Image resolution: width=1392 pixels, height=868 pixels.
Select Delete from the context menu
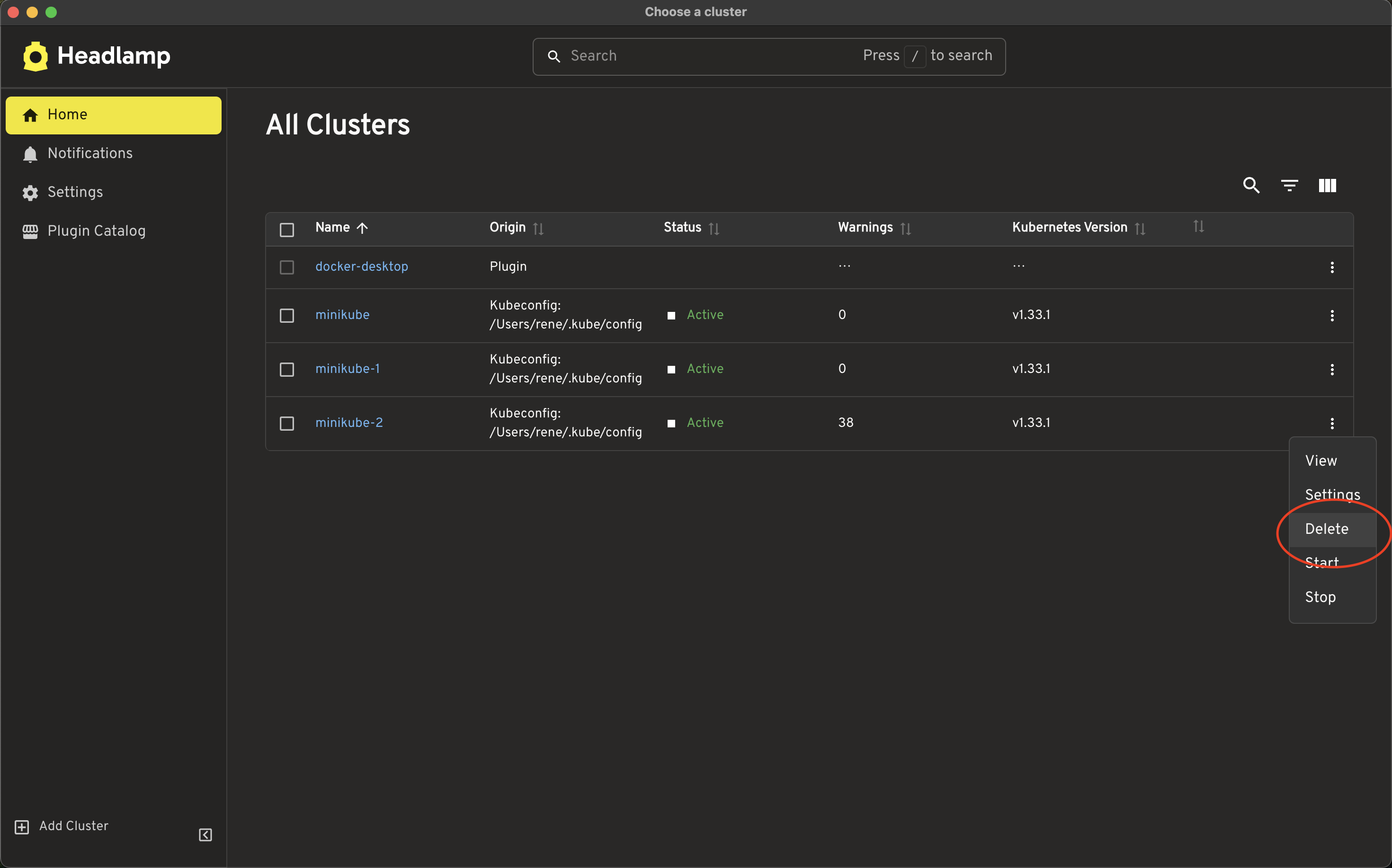pos(1327,528)
